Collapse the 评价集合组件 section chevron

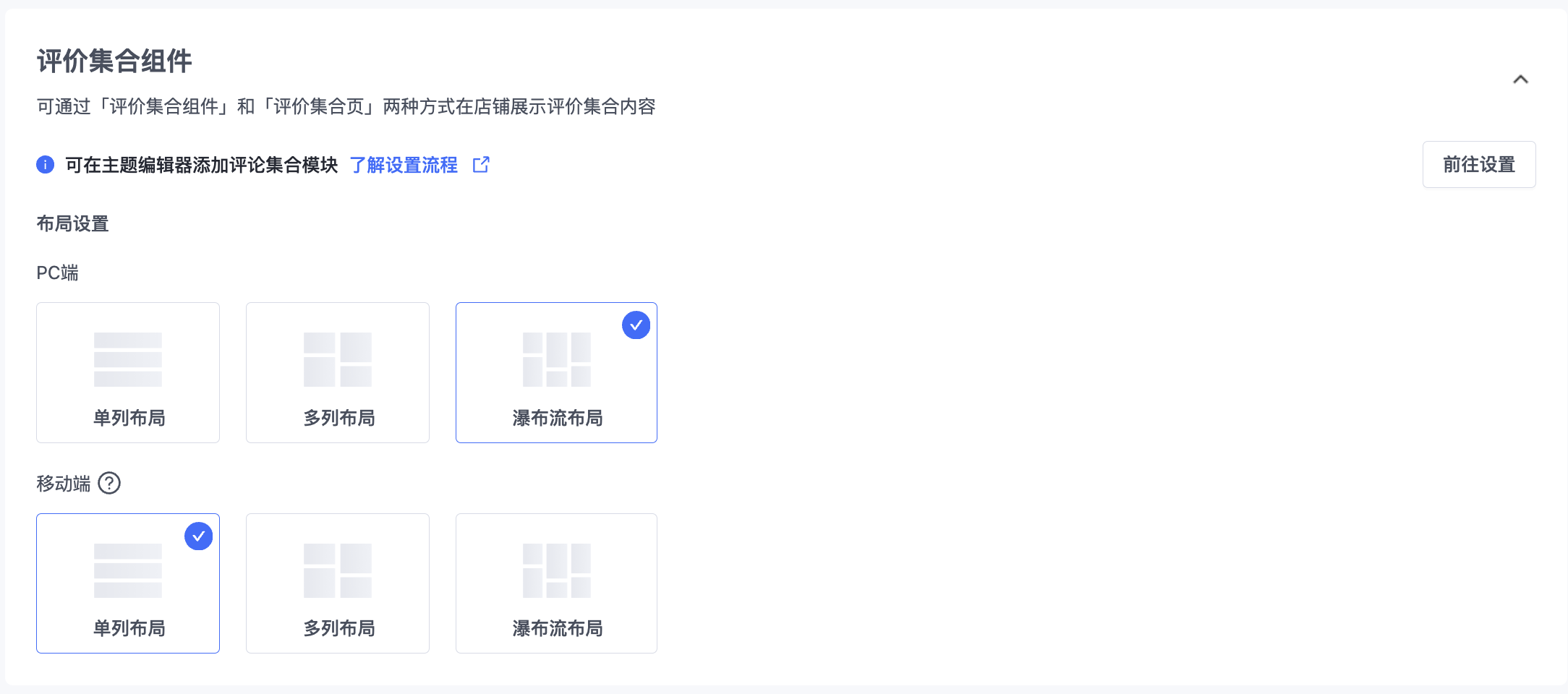pyautogui.click(x=1520, y=80)
